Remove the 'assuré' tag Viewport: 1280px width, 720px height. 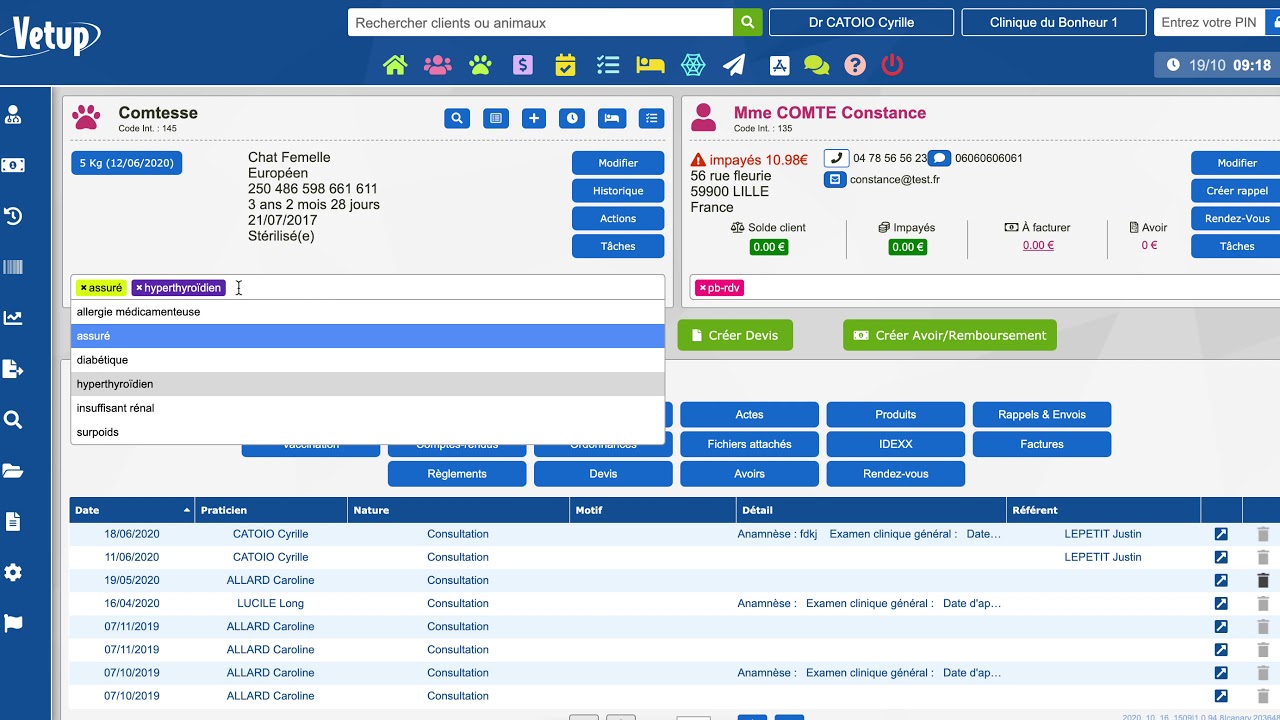pyautogui.click(x=84, y=288)
